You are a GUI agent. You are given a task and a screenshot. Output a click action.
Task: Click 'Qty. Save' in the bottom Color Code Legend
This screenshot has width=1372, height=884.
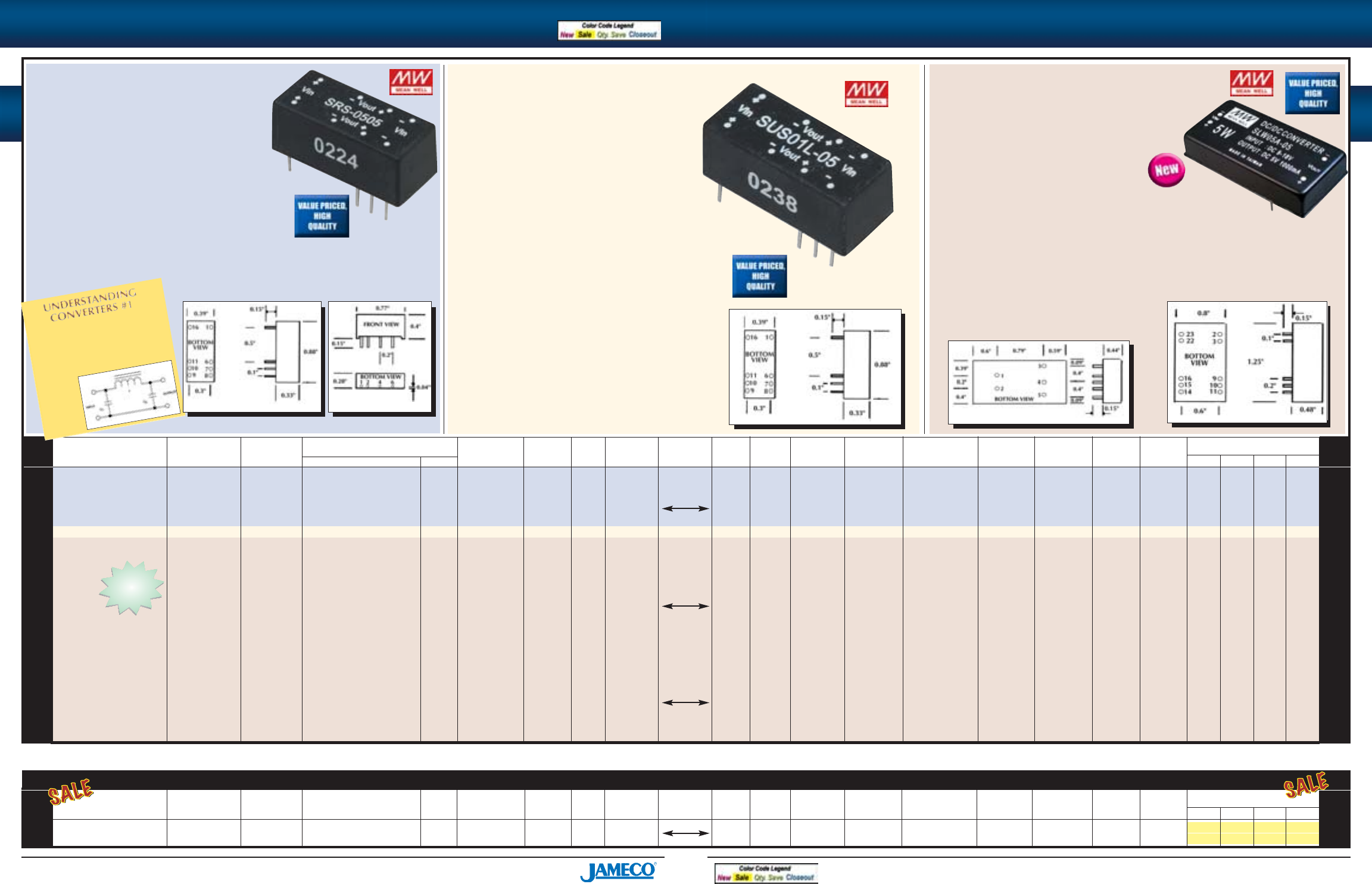coord(769,877)
